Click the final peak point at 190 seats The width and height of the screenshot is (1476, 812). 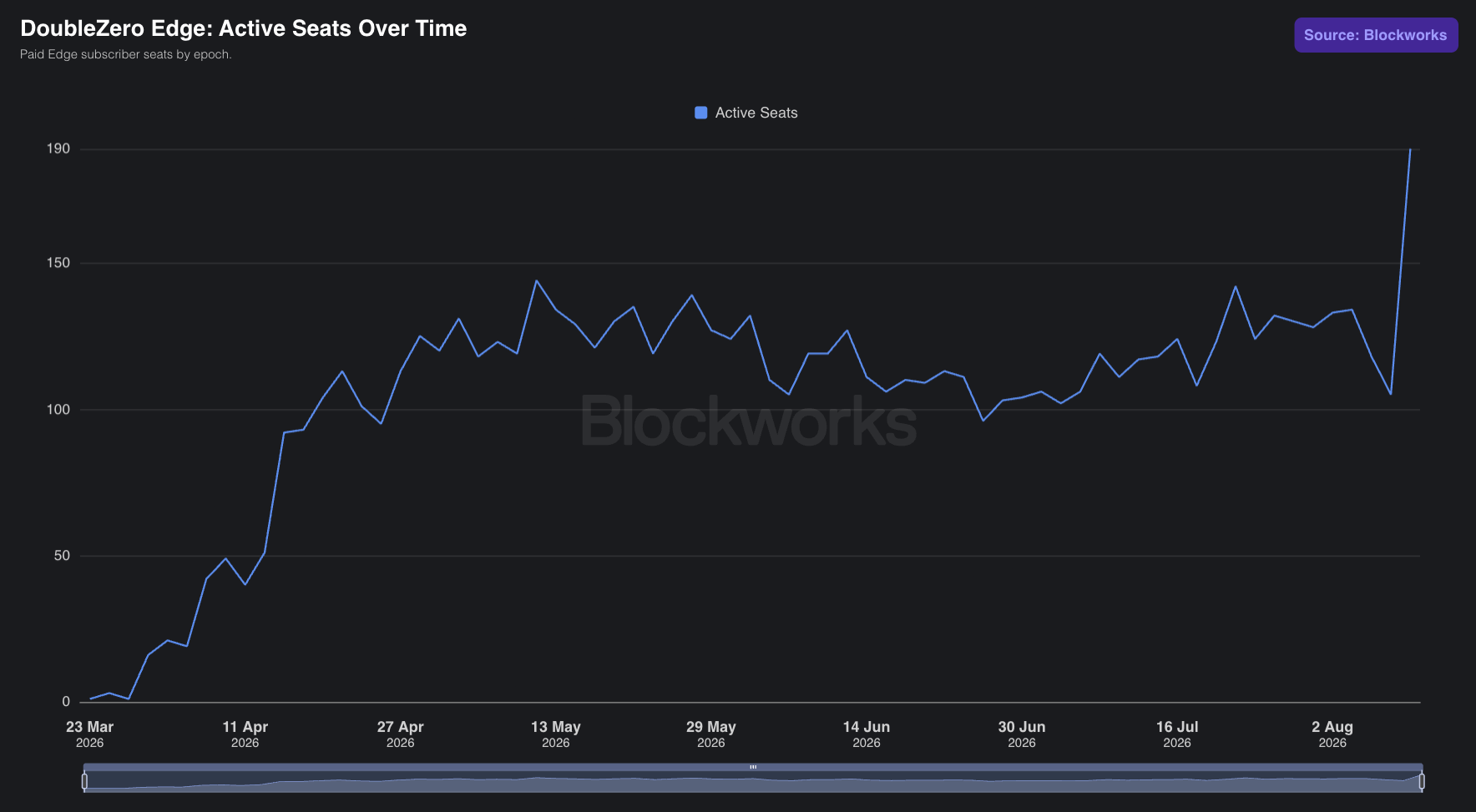point(1410,149)
